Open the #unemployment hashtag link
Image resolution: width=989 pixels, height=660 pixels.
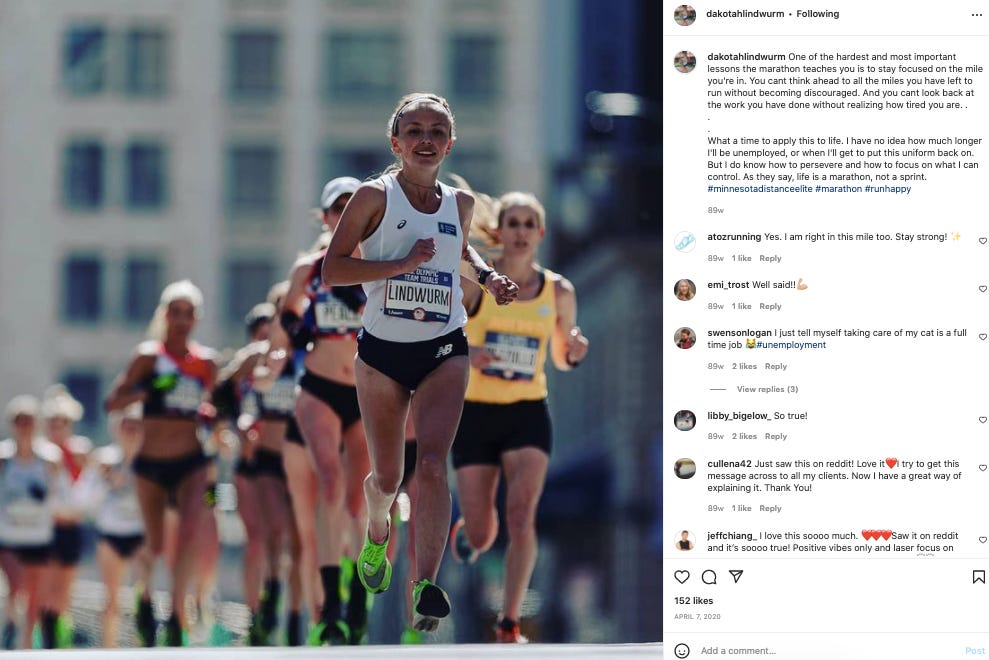coord(791,345)
